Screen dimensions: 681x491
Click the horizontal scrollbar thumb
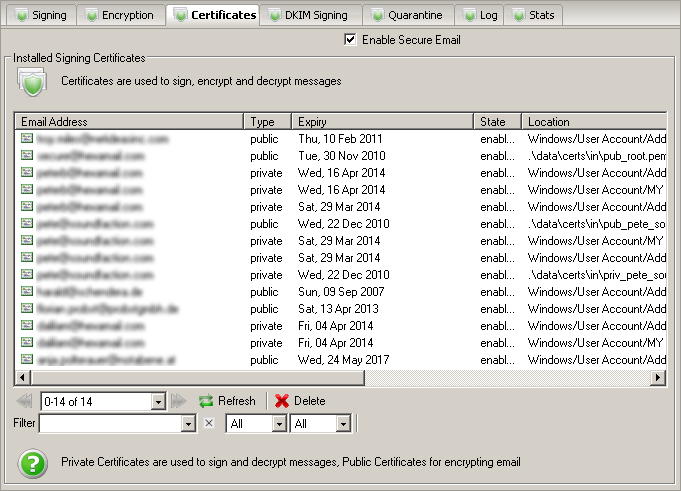pos(198,378)
